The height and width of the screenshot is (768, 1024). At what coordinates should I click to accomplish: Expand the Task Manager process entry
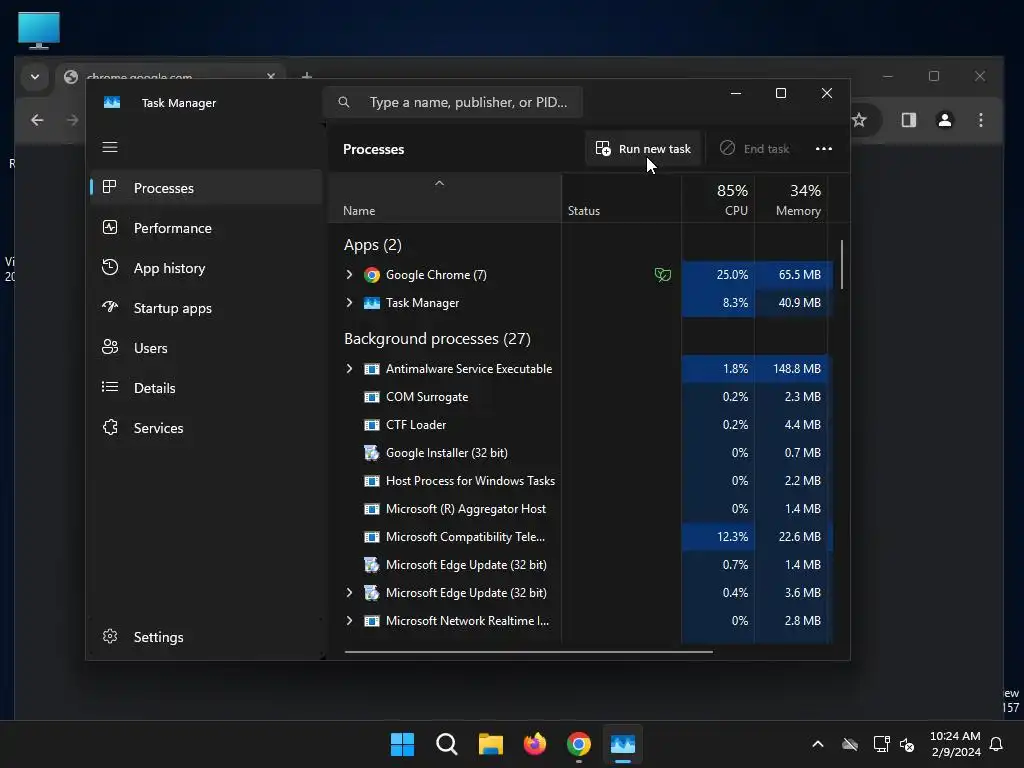coord(349,302)
